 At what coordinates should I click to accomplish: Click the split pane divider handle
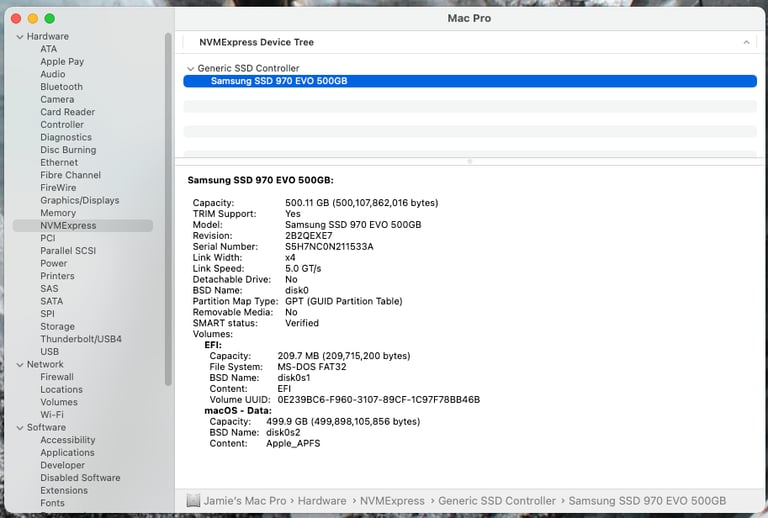(x=470, y=161)
